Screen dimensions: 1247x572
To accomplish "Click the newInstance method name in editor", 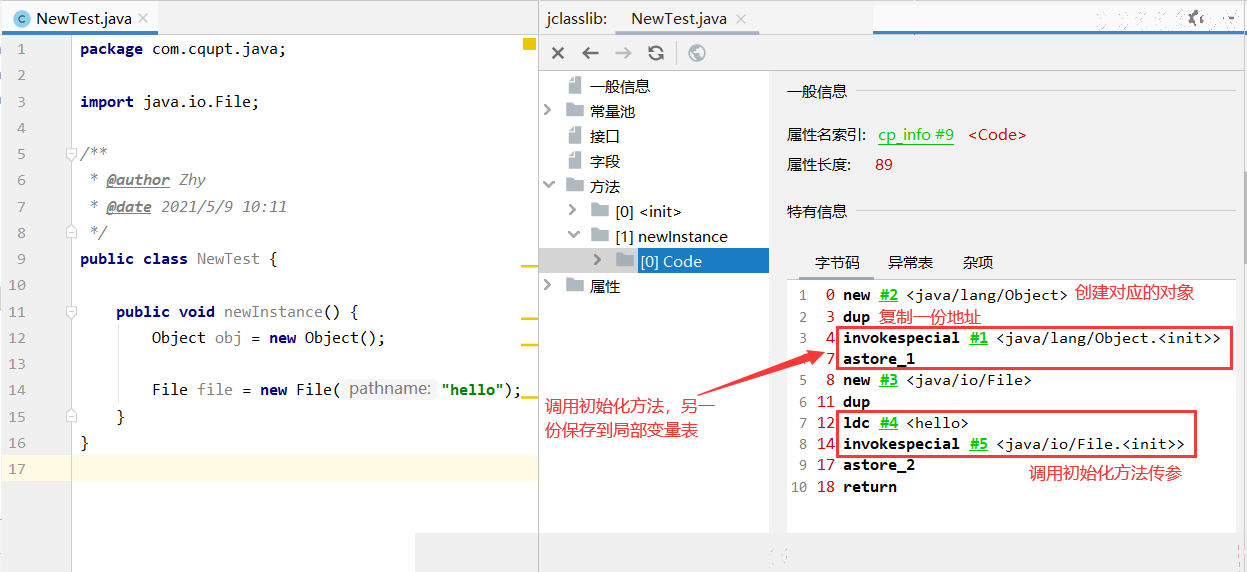I will tap(273, 312).
